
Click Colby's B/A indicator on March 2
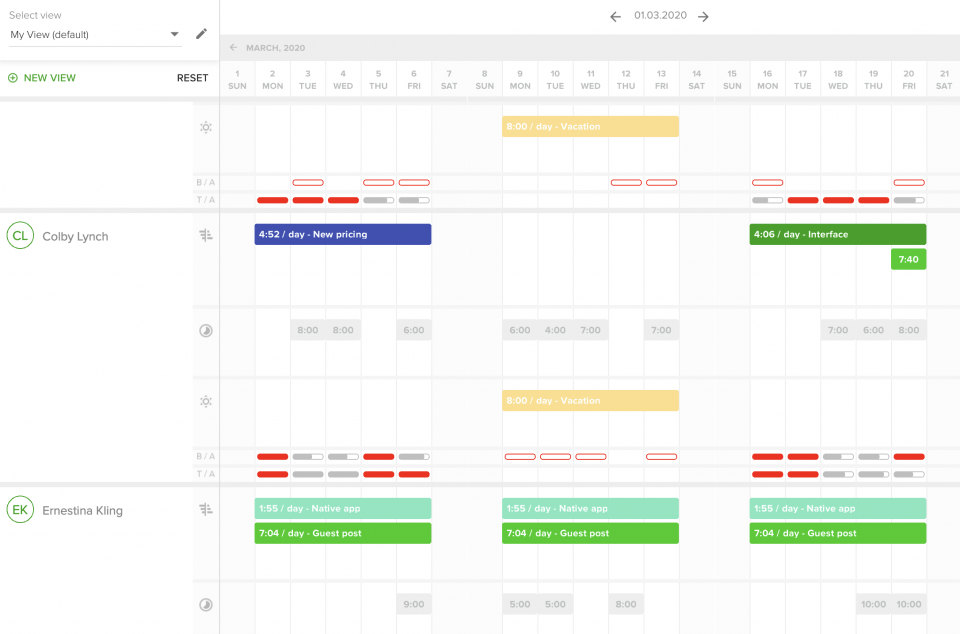click(x=272, y=457)
